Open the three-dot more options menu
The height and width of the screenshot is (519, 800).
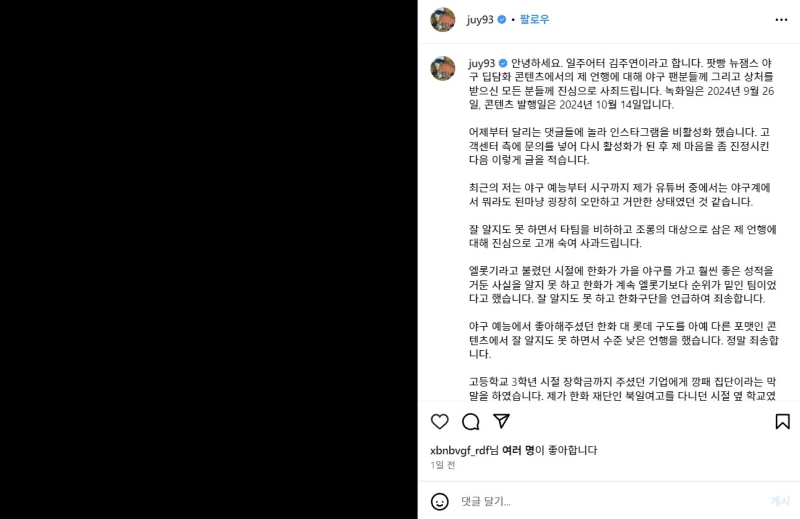781,20
